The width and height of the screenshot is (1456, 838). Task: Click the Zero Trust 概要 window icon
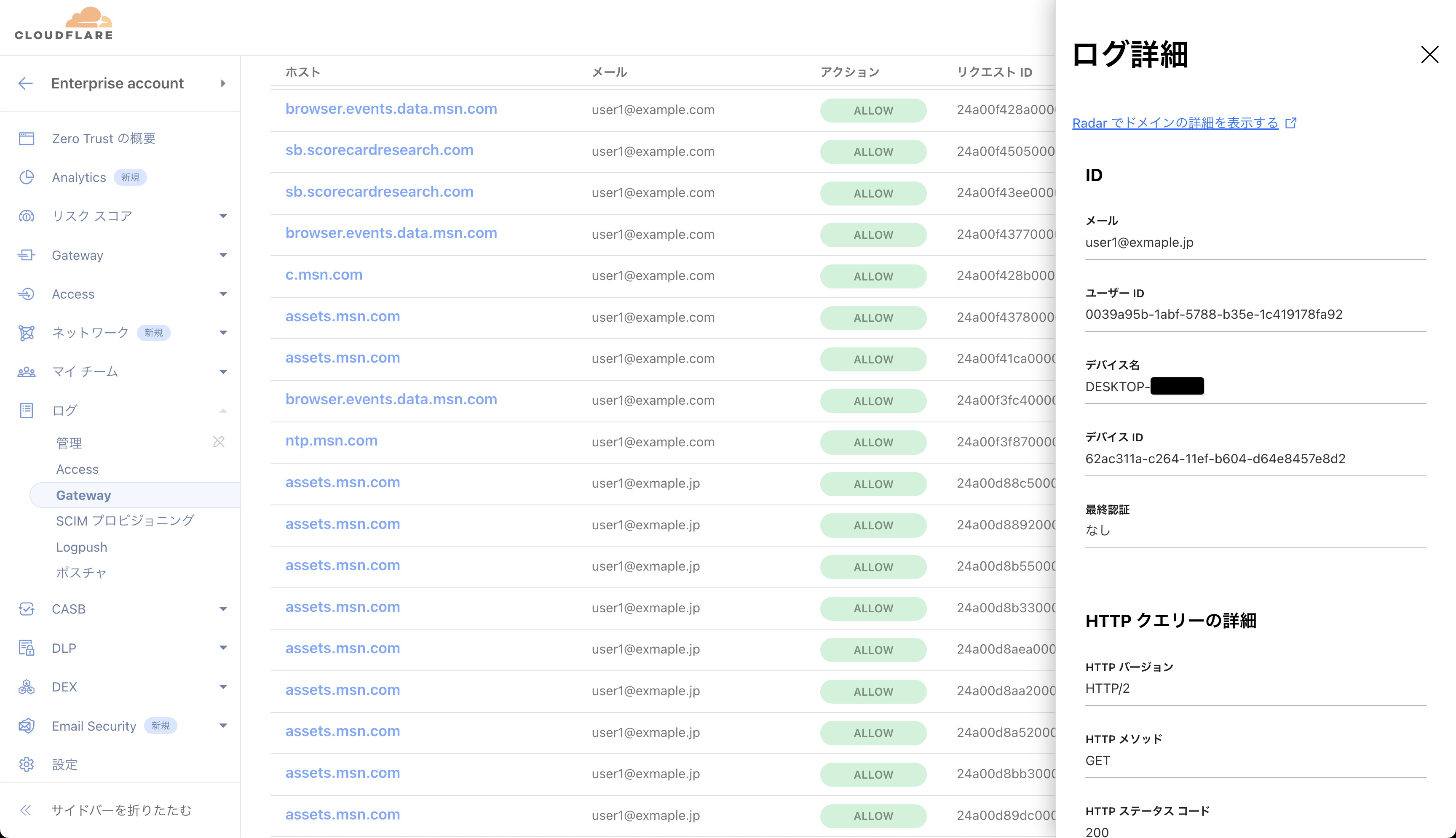(27, 139)
